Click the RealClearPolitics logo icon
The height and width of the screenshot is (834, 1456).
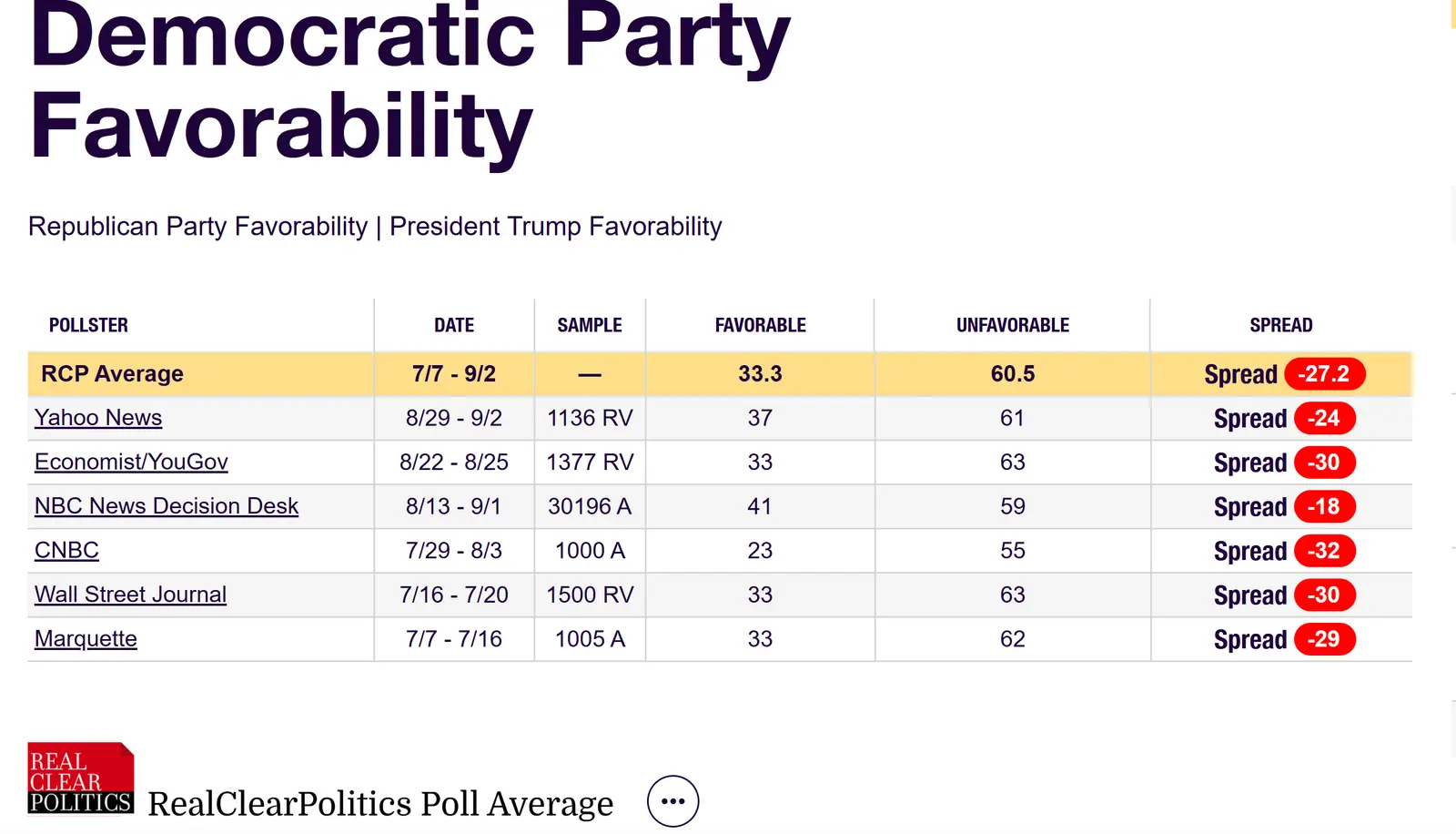[x=81, y=778]
